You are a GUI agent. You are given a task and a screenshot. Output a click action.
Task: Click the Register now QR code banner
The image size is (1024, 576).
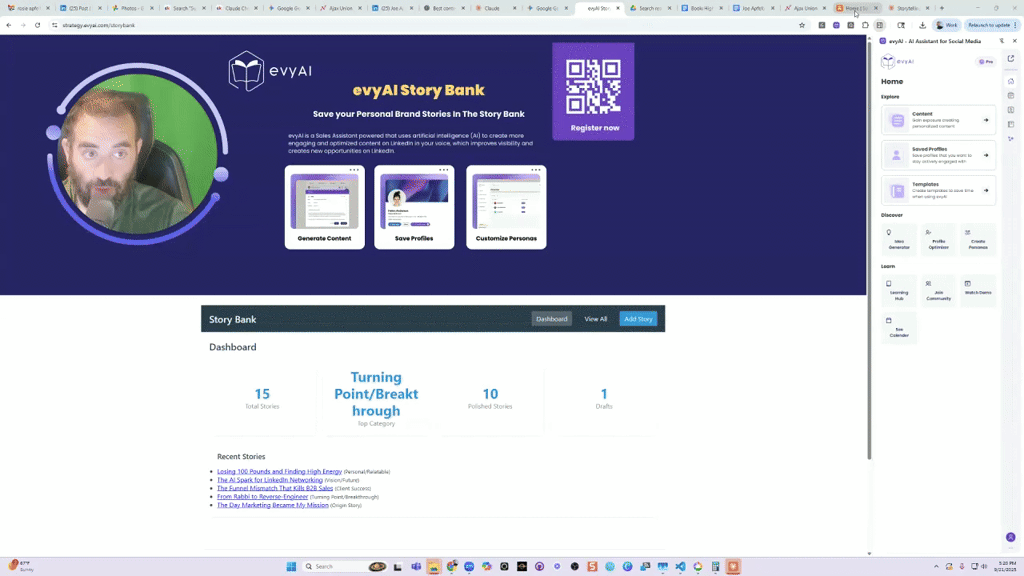(593, 91)
